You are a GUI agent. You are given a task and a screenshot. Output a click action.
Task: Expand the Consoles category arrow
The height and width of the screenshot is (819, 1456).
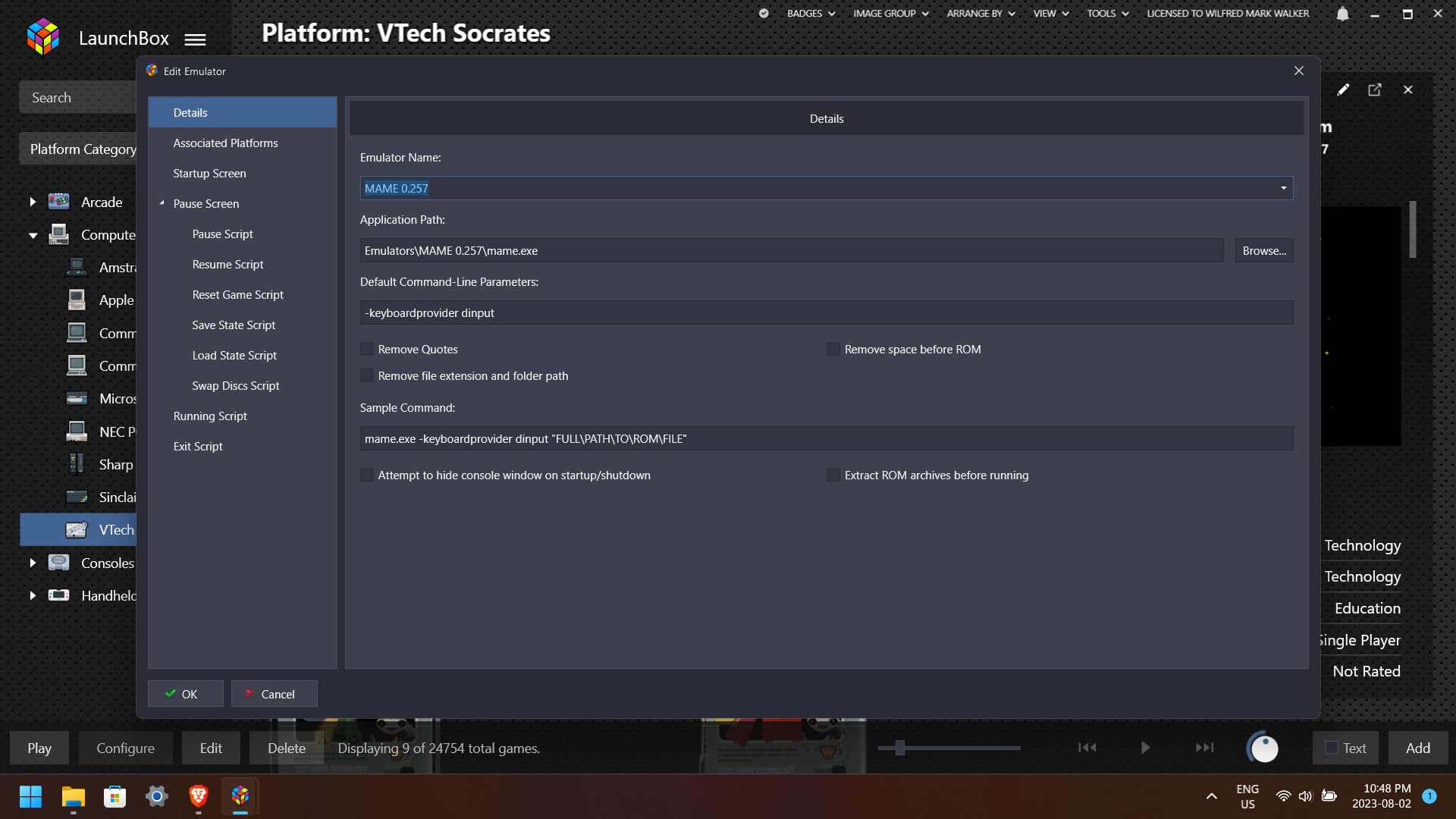click(33, 563)
